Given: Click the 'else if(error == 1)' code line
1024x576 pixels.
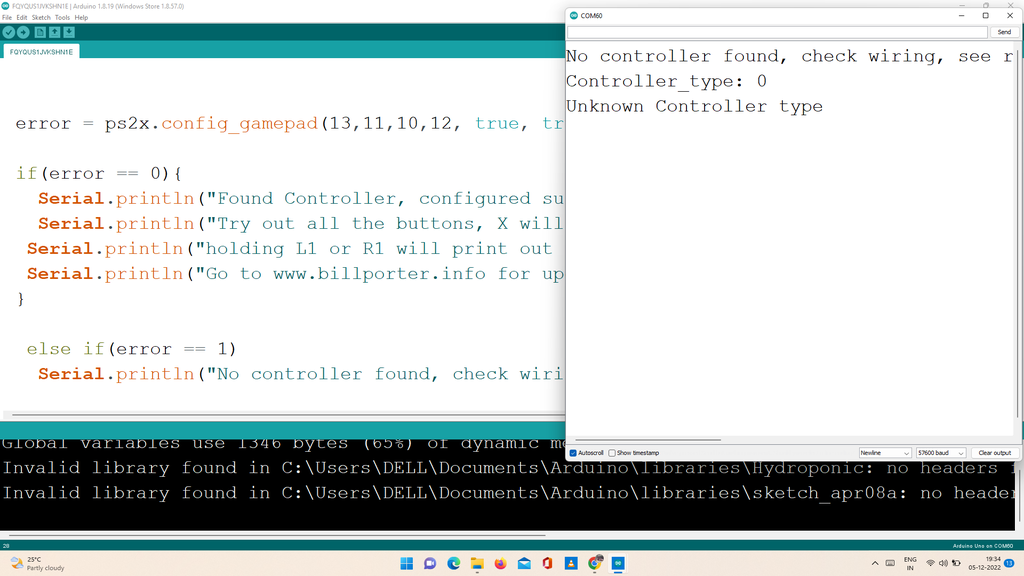Looking at the screenshot, I should point(131,349).
